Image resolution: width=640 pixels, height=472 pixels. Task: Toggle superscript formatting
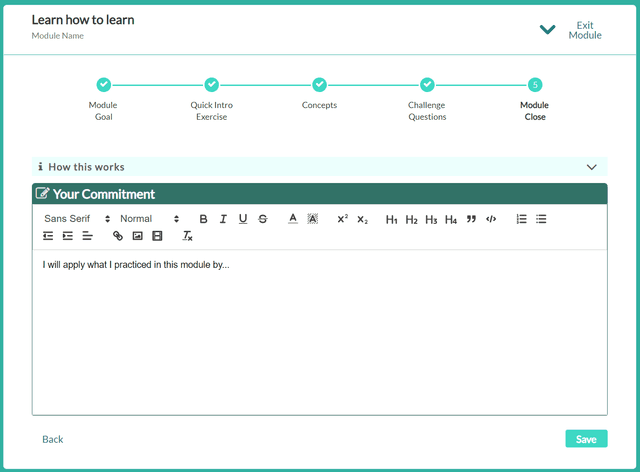click(x=342, y=219)
